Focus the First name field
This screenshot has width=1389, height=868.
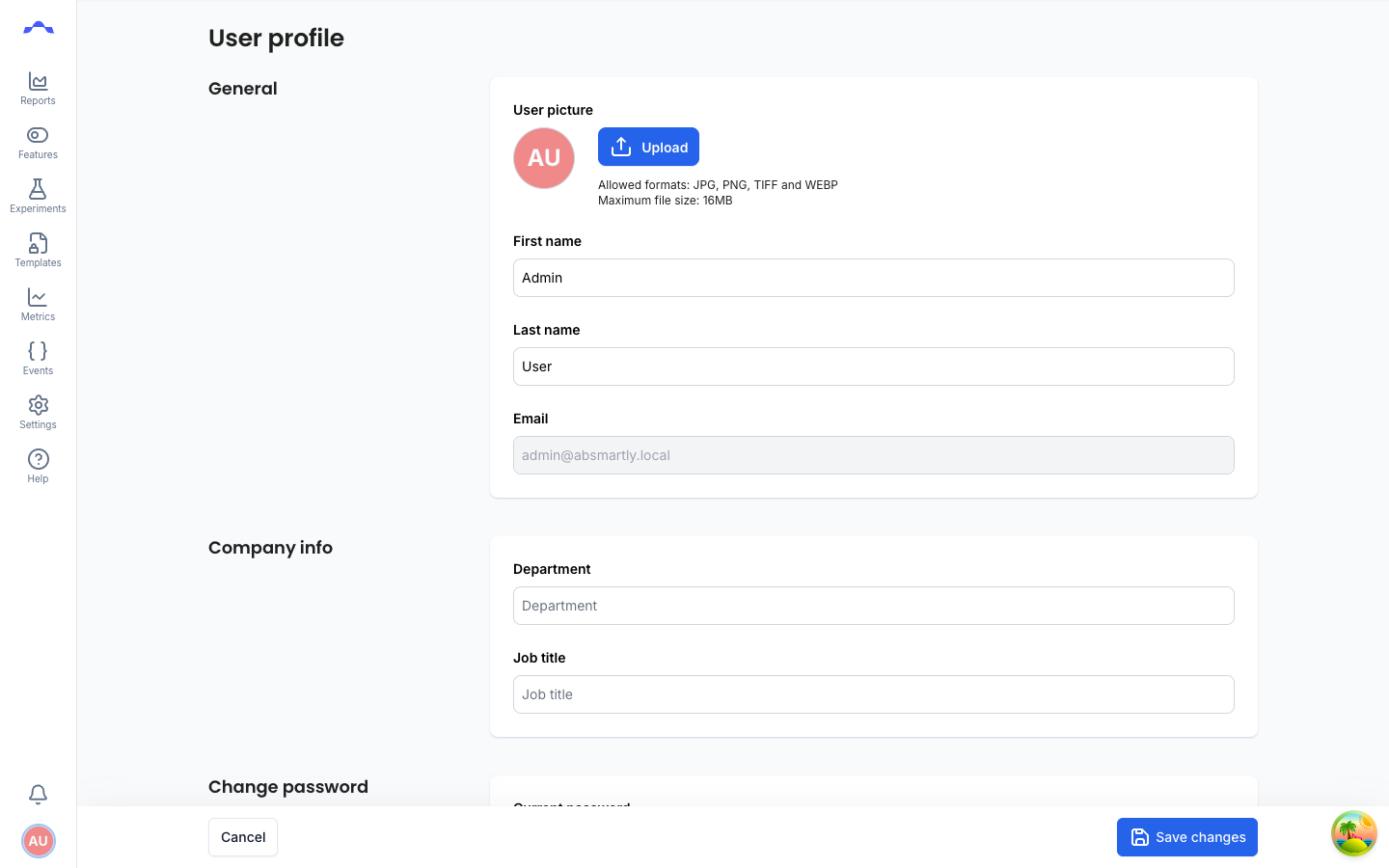click(874, 278)
